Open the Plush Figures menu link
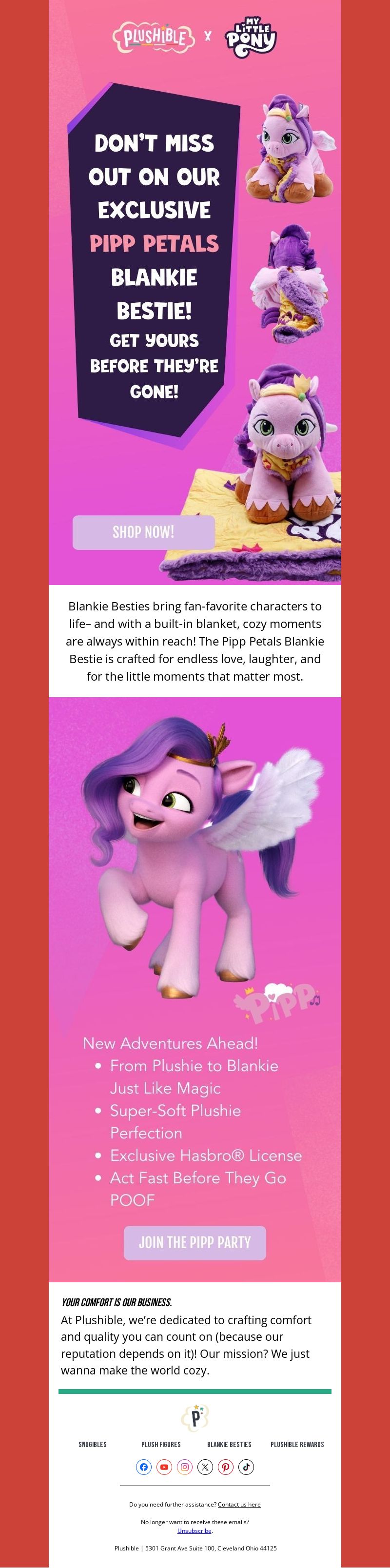Screen dimensions: 390x1568 (160, 1445)
